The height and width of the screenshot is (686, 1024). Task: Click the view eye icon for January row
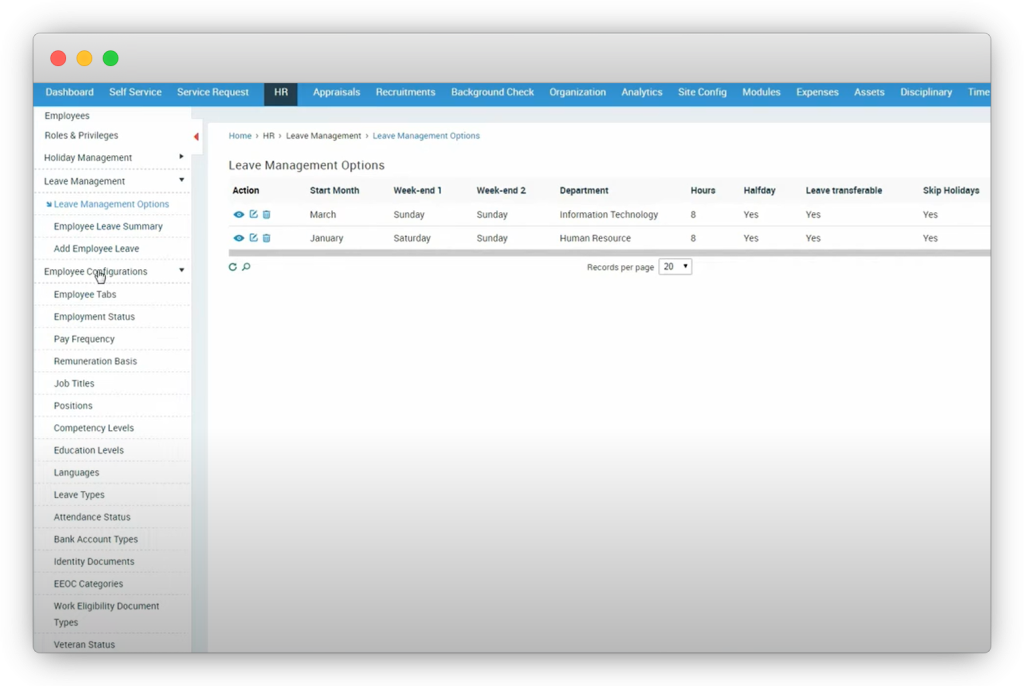click(x=239, y=238)
